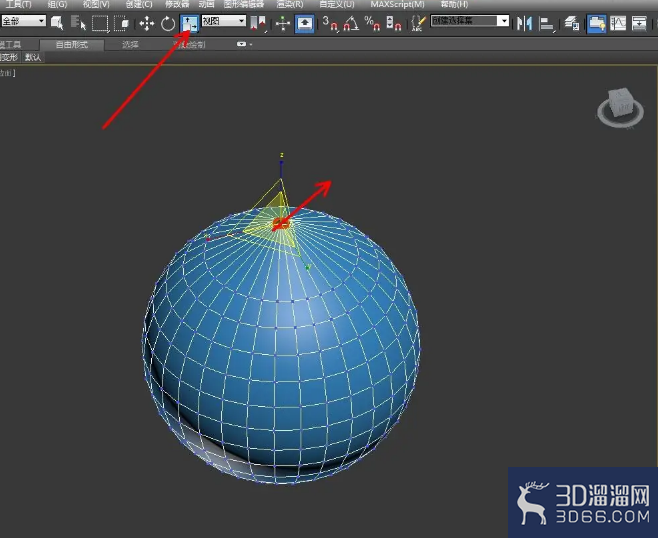658x538 pixels.
Task: Open the MAXScript(M) menu
Action: (x=397, y=5)
